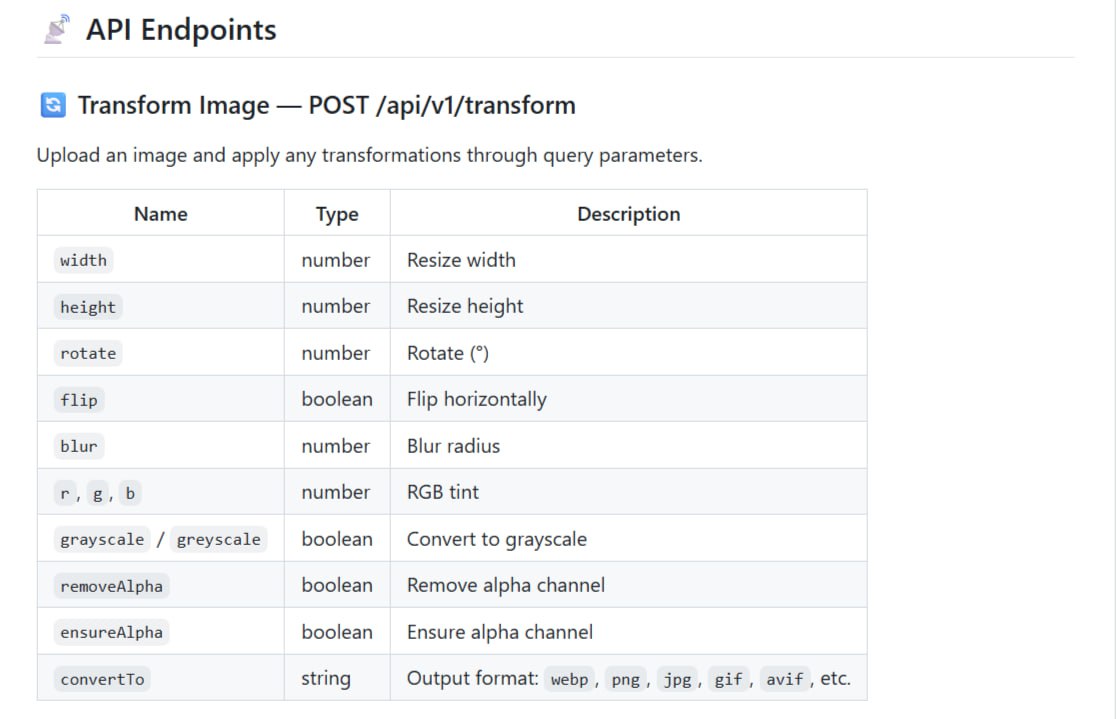Select the rotate parameter name
1117x719 pixels.
point(88,353)
